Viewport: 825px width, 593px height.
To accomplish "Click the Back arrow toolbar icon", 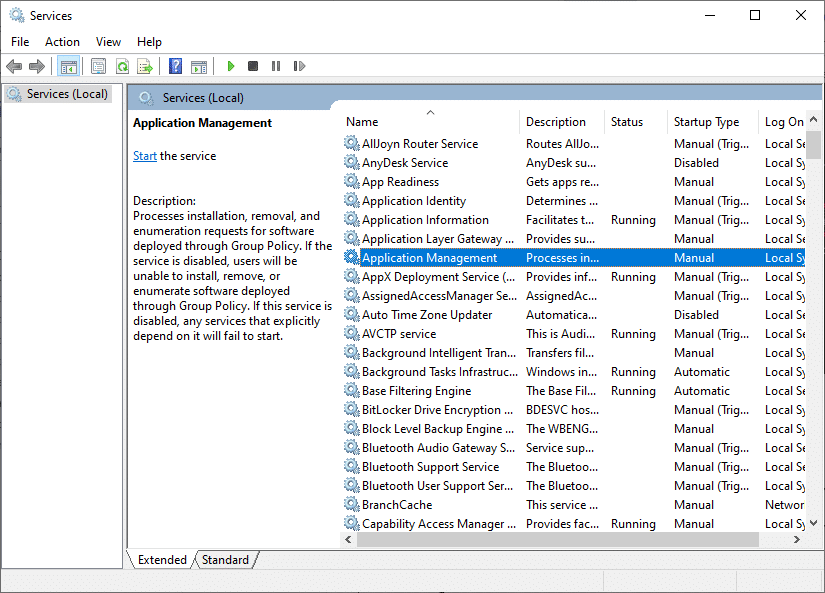I will [x=14, y=67].
